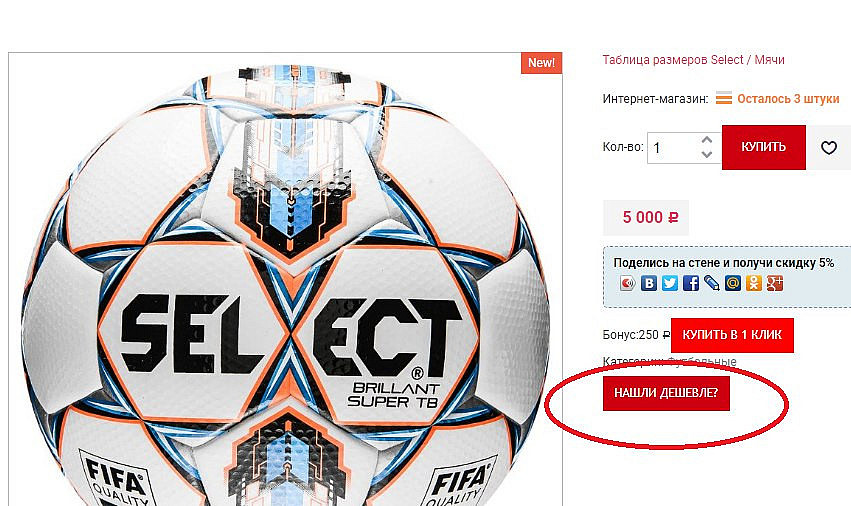Screen dimensions: 851x506
Task: Share on Google Plus
Action: pyautogui.click(x=775, y=283)
